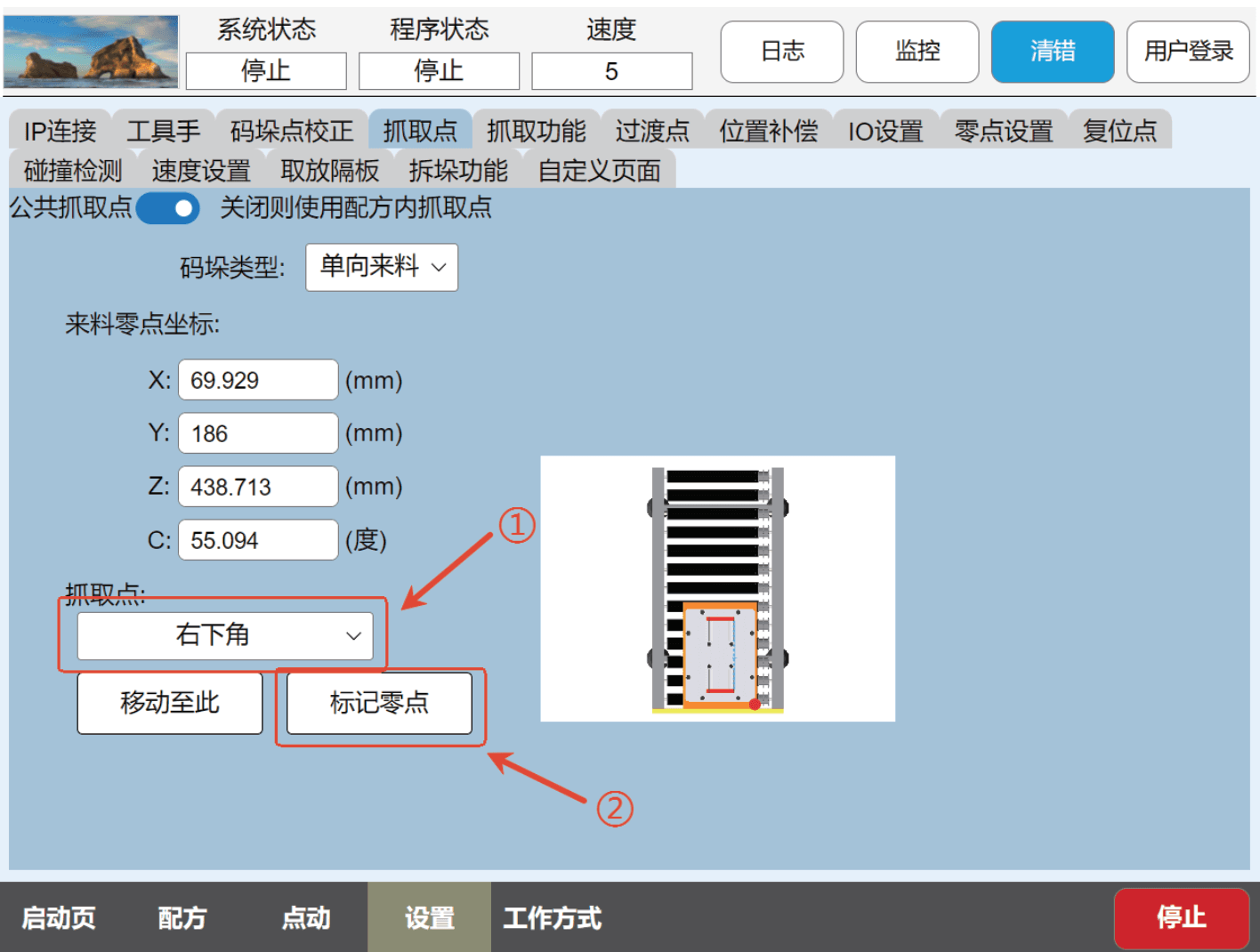
Task: Open 点动 in bottom navigation
Action: (306, 917)
